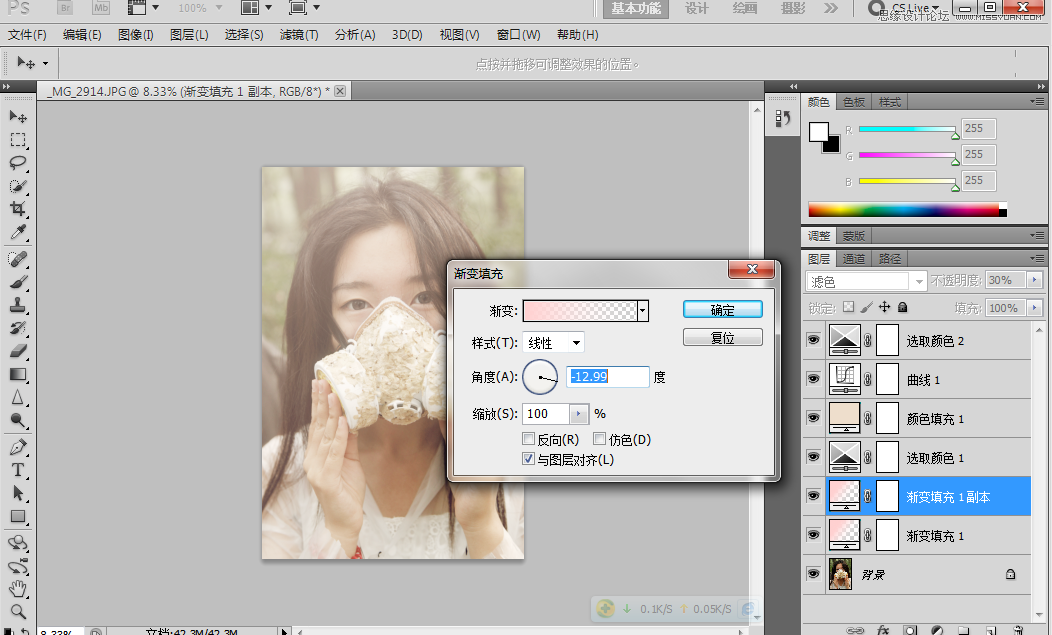
Task: Select the Rectangular Marquee tool
Action: pyautogui.click(x=18, y=140)
